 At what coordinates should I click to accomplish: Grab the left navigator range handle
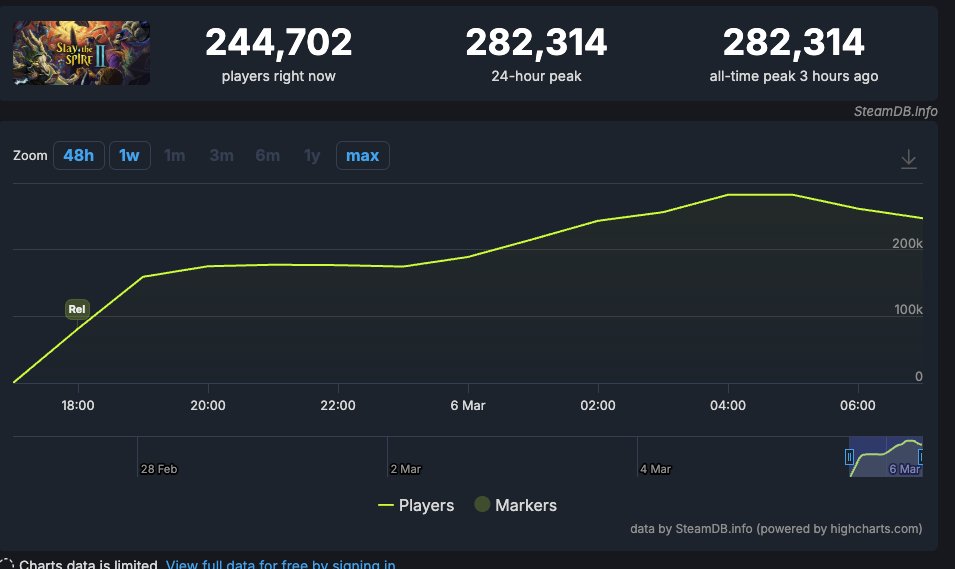point(849,457)
